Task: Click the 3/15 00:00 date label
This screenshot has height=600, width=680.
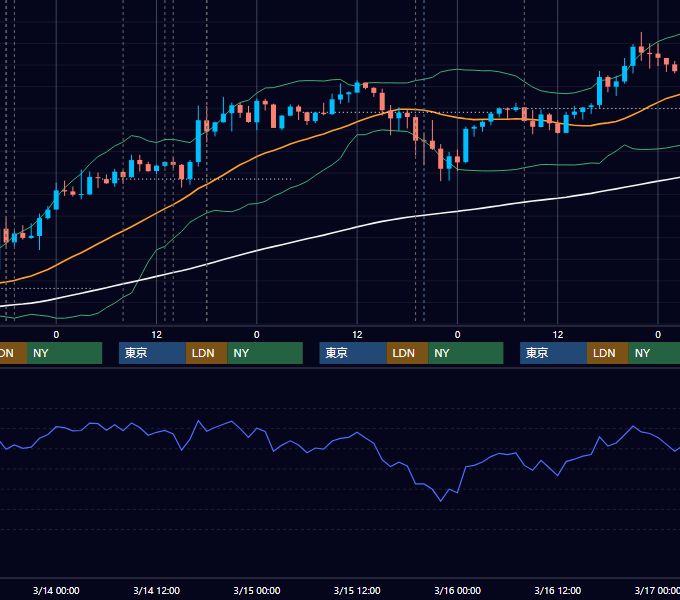Action: [x=257, y=590]
